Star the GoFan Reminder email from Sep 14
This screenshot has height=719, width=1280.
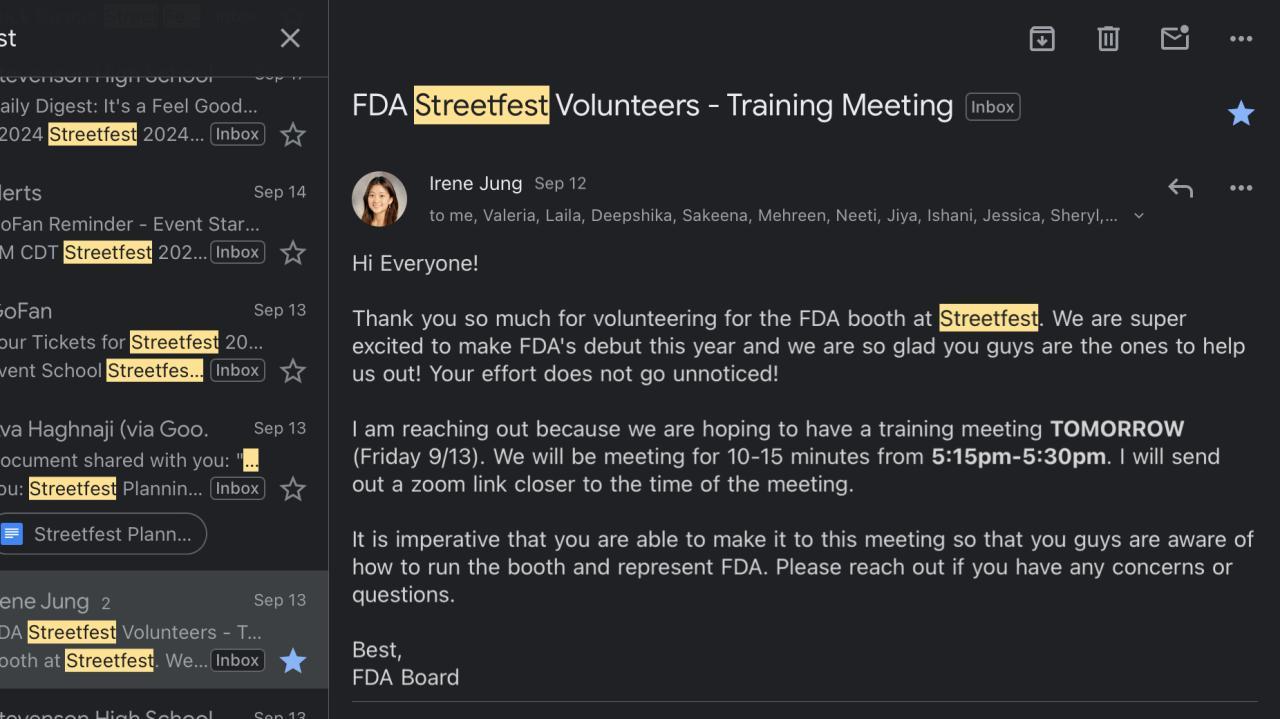293,253
